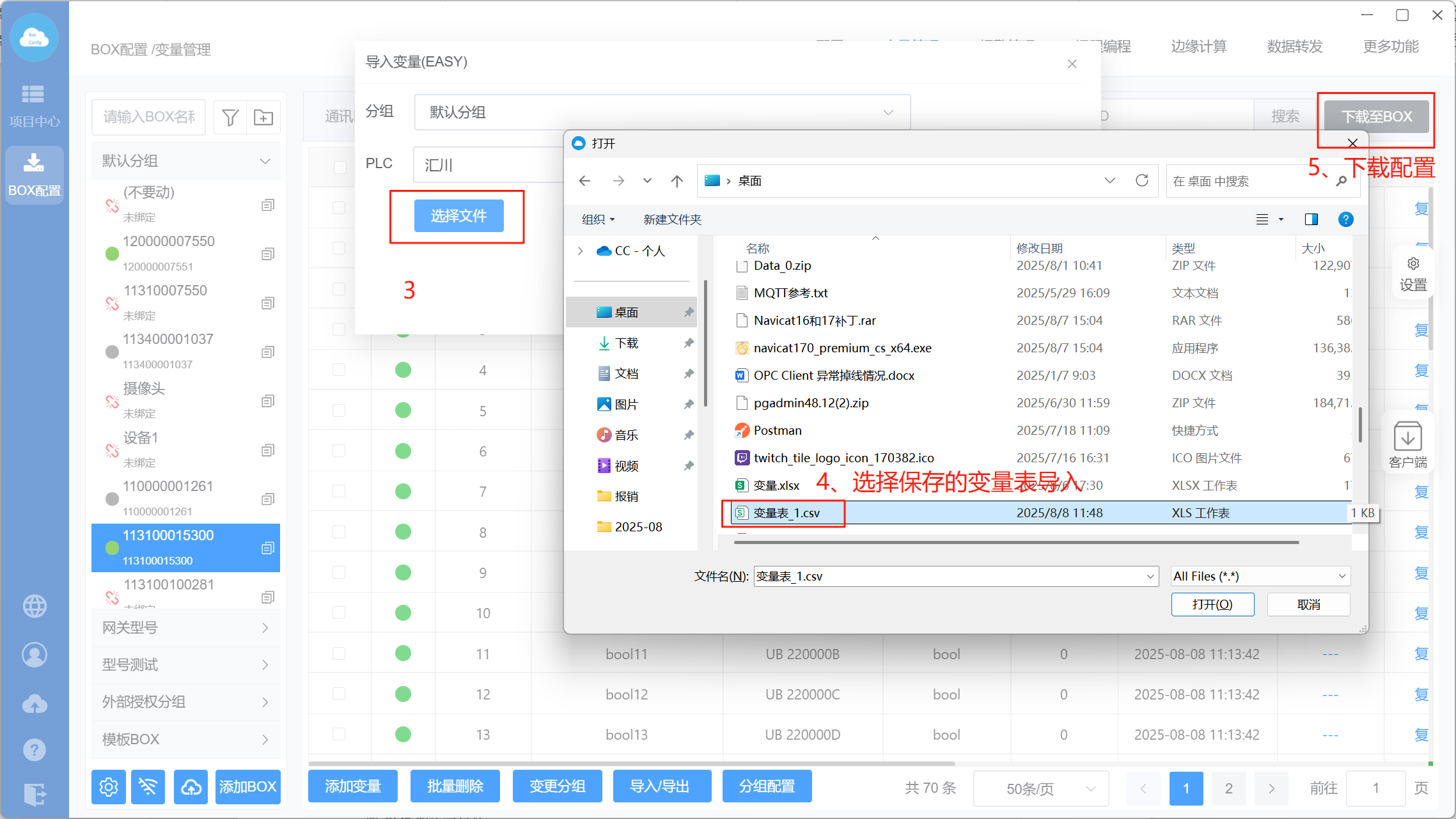Click the 选择文件 button
This screenshot has width=1456, height=819.
(x=458, y=216)
